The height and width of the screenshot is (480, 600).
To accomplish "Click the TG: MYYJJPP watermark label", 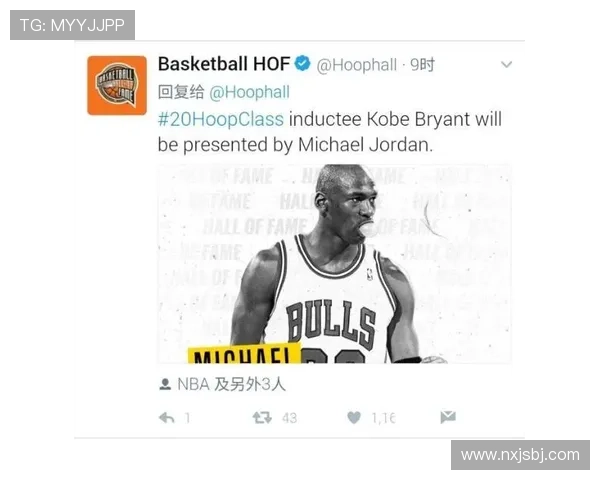I will 72,25.
